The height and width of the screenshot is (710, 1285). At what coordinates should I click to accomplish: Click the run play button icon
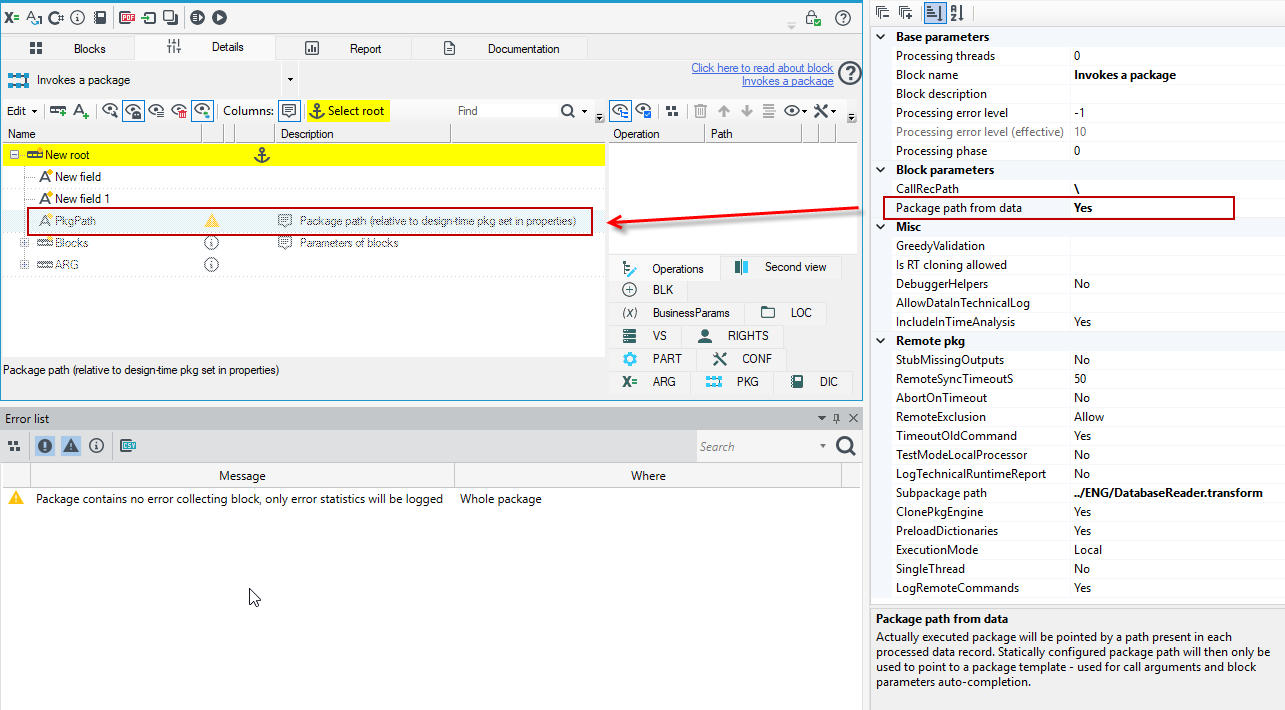(219, 17)
